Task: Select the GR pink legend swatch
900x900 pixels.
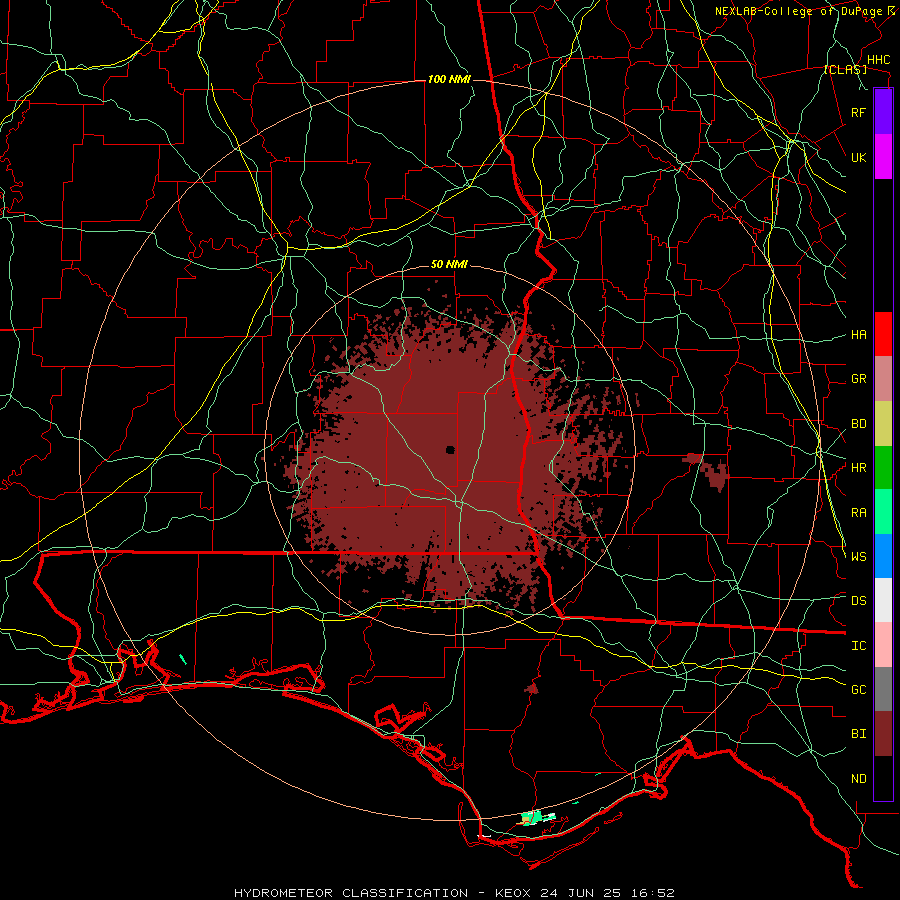Action: [x=883, y=378]
